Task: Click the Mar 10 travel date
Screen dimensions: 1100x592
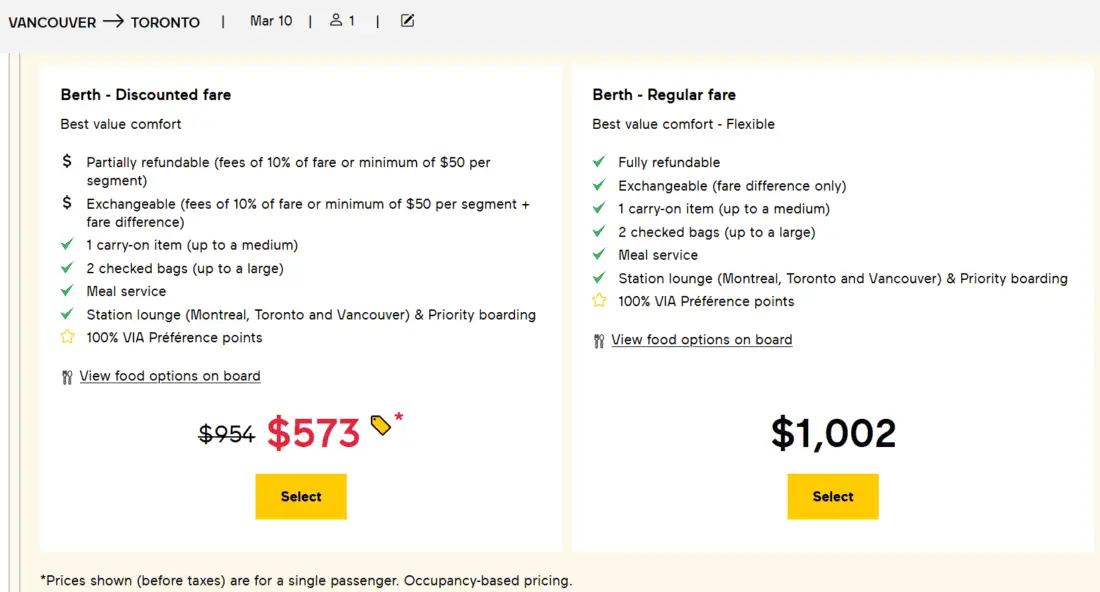Action: point(271,21)
